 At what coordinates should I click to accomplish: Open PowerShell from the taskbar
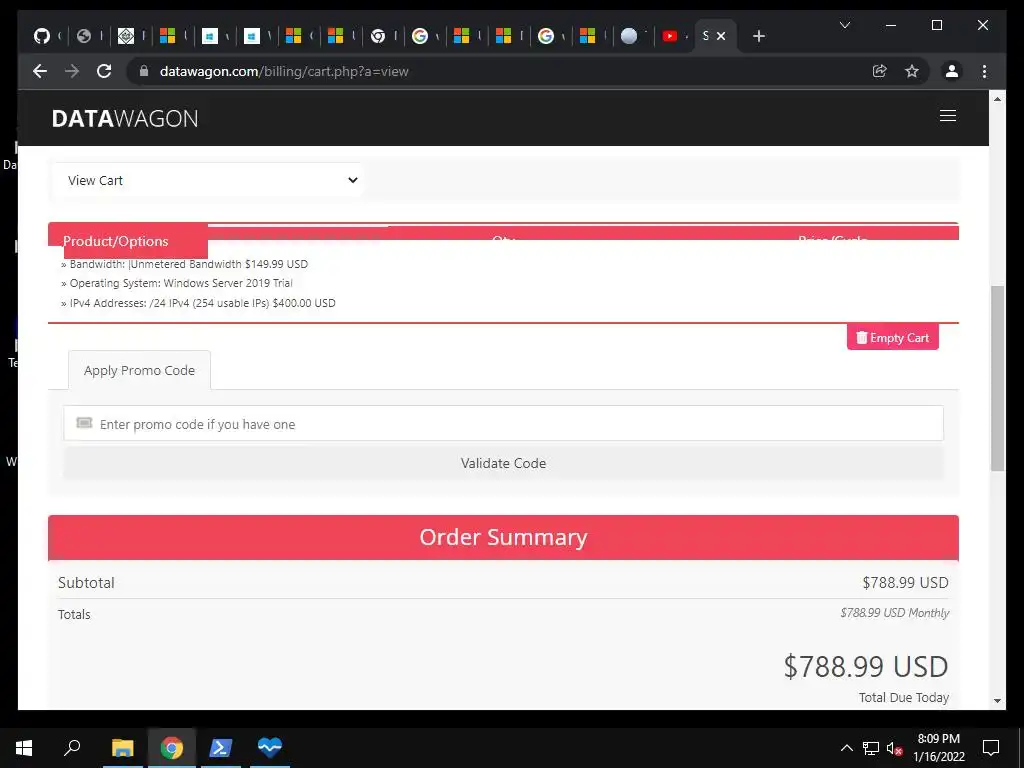tap(220, 747)
